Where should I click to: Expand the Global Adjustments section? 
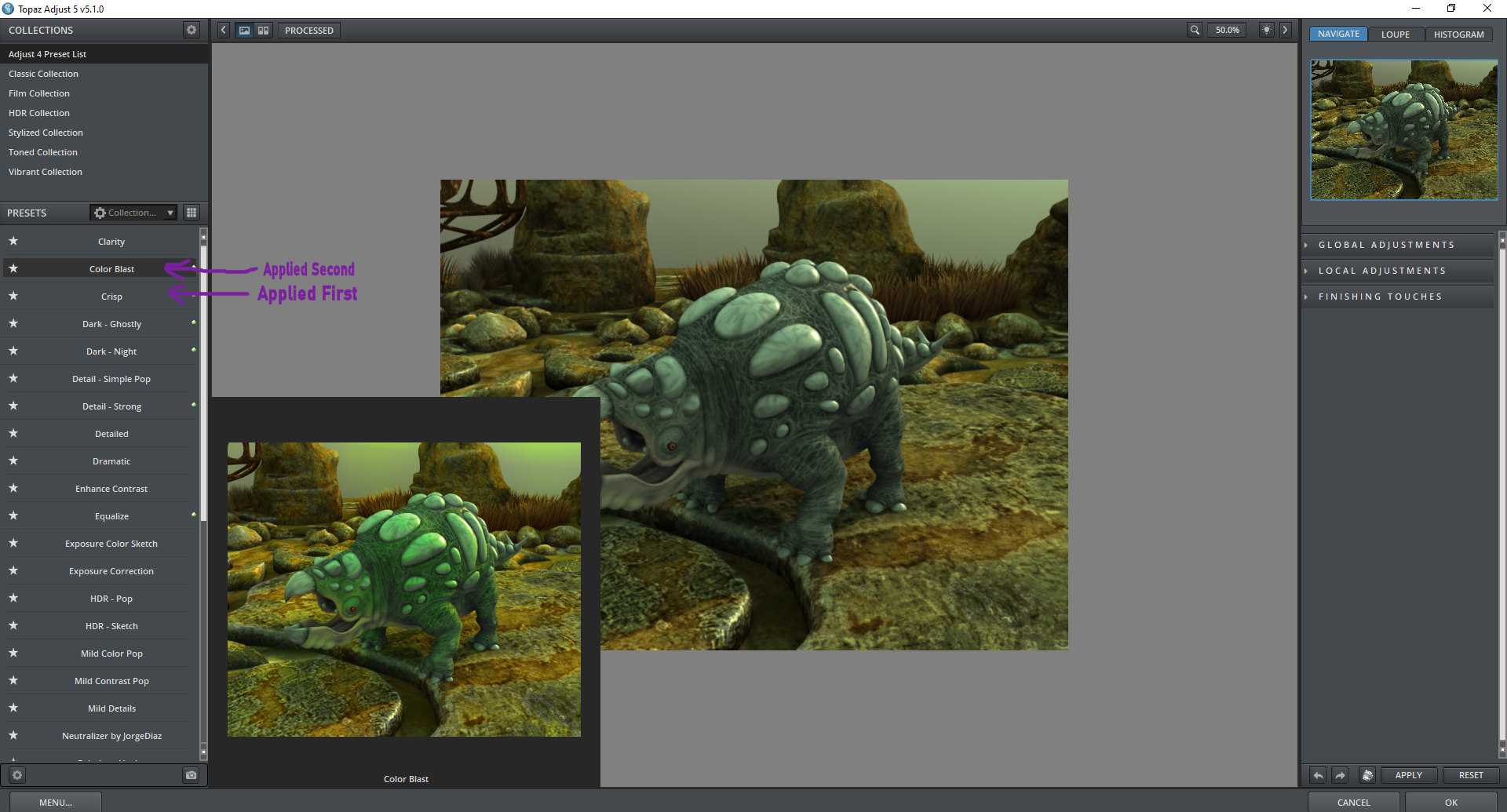tap(1399, 245)
